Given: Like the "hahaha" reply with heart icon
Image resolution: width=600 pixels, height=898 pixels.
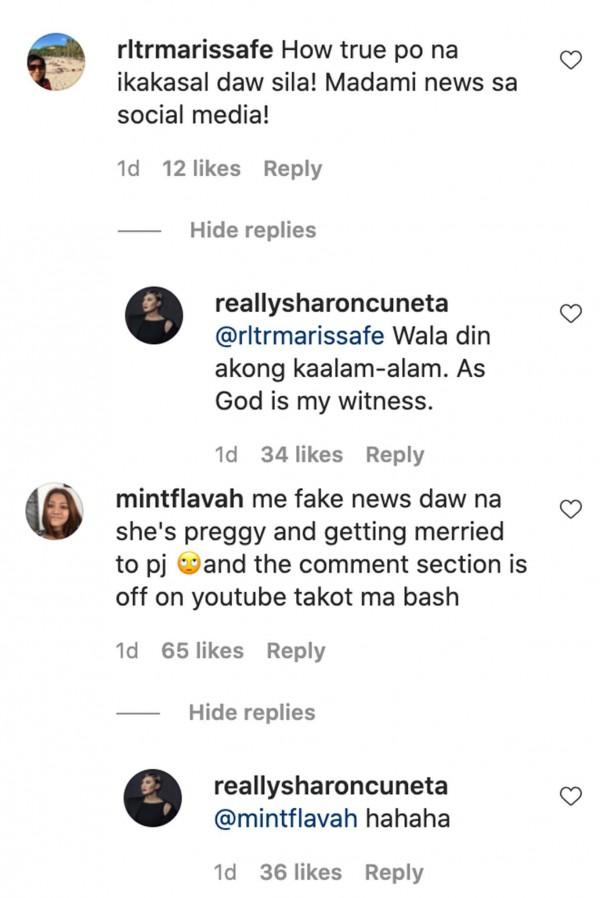Looking at the screenshot, I should tap(570, 796).
